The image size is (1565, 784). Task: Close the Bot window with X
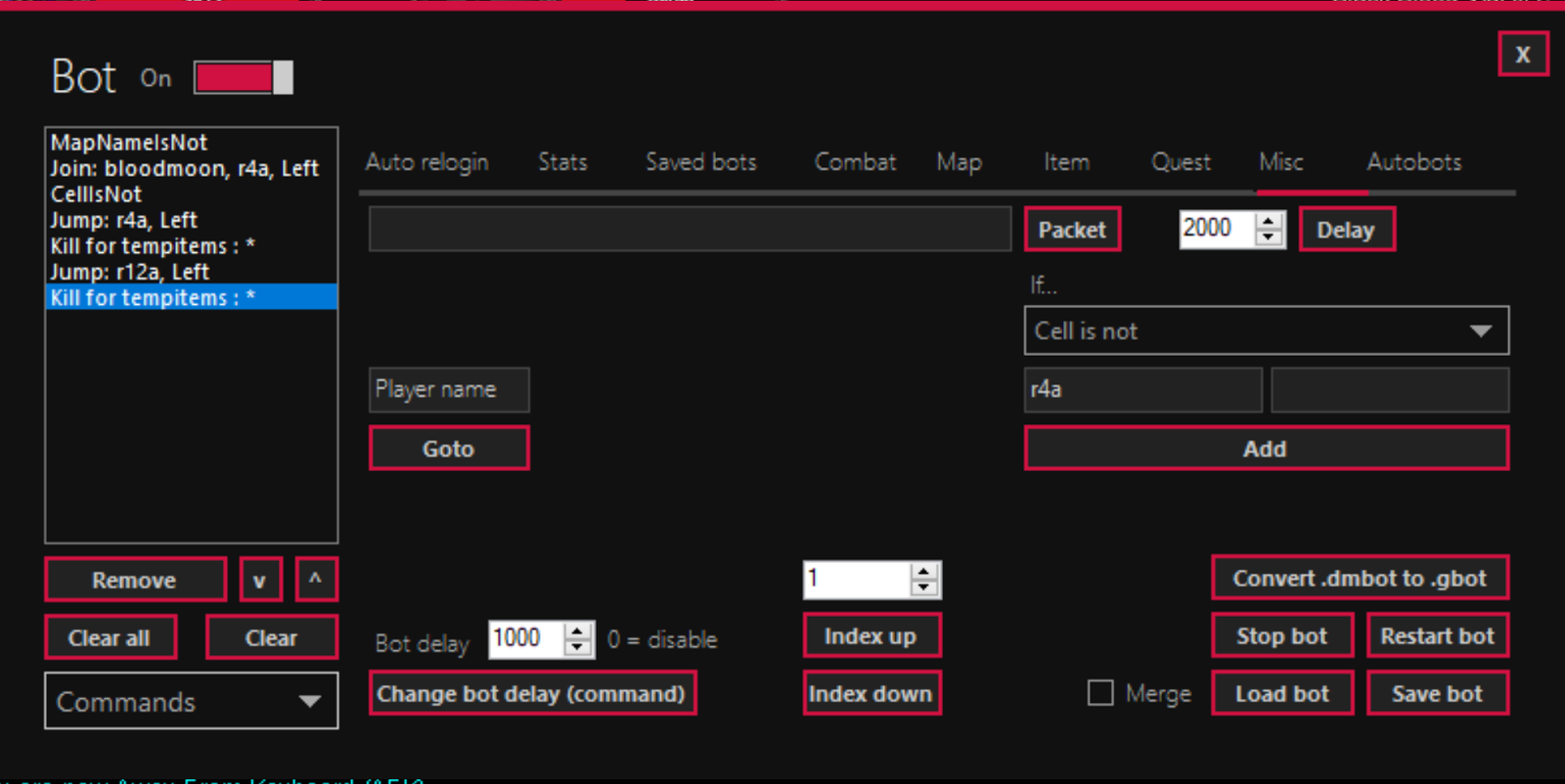[1523, 55]
